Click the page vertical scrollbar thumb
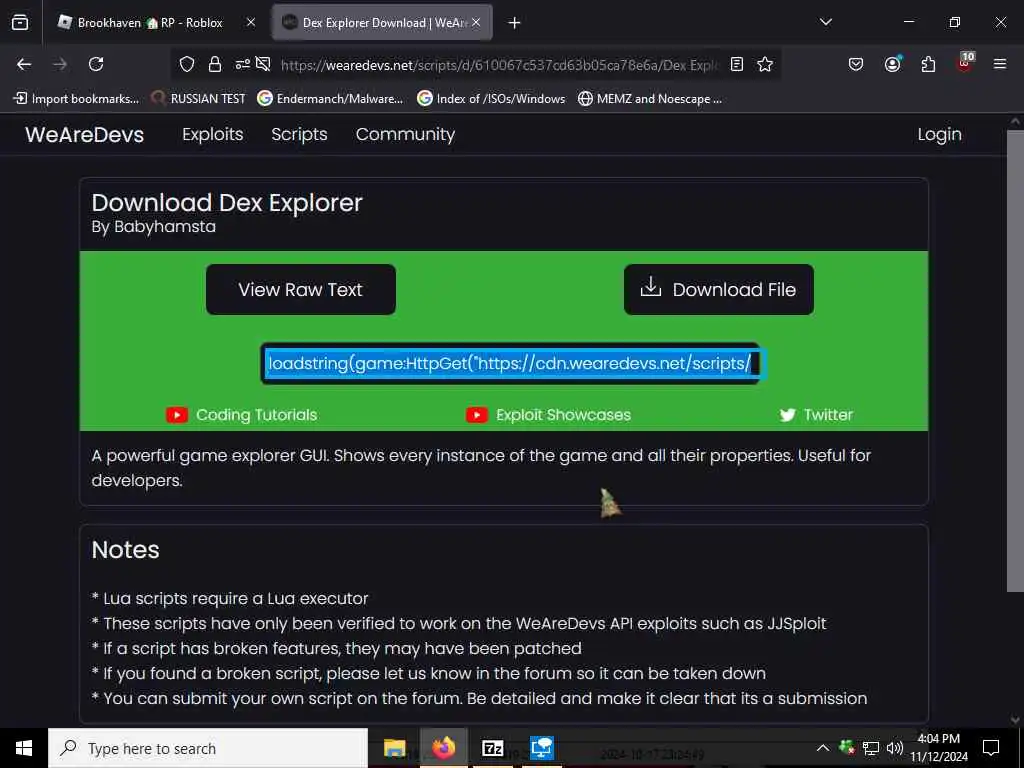The height and width of the screenshot is (768, 1024). coord(1015,360)
